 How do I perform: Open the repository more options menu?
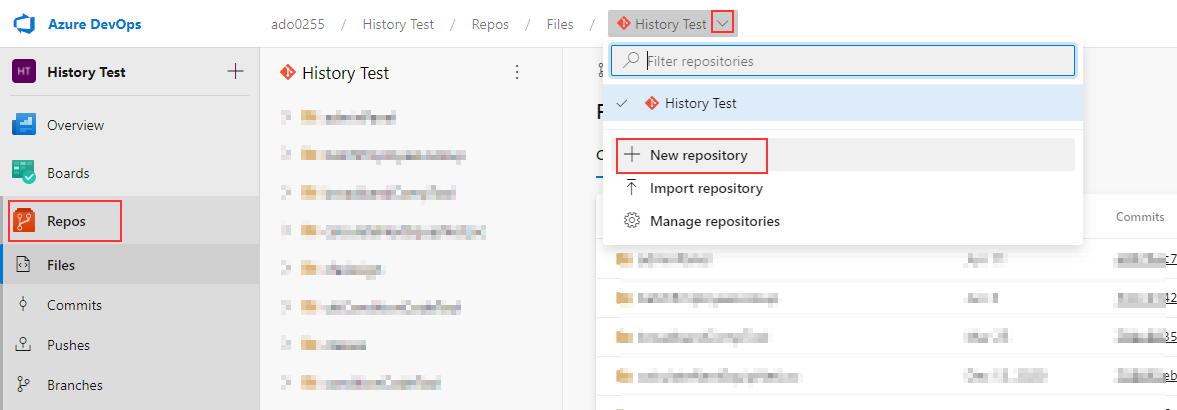(x=516, y=72)
